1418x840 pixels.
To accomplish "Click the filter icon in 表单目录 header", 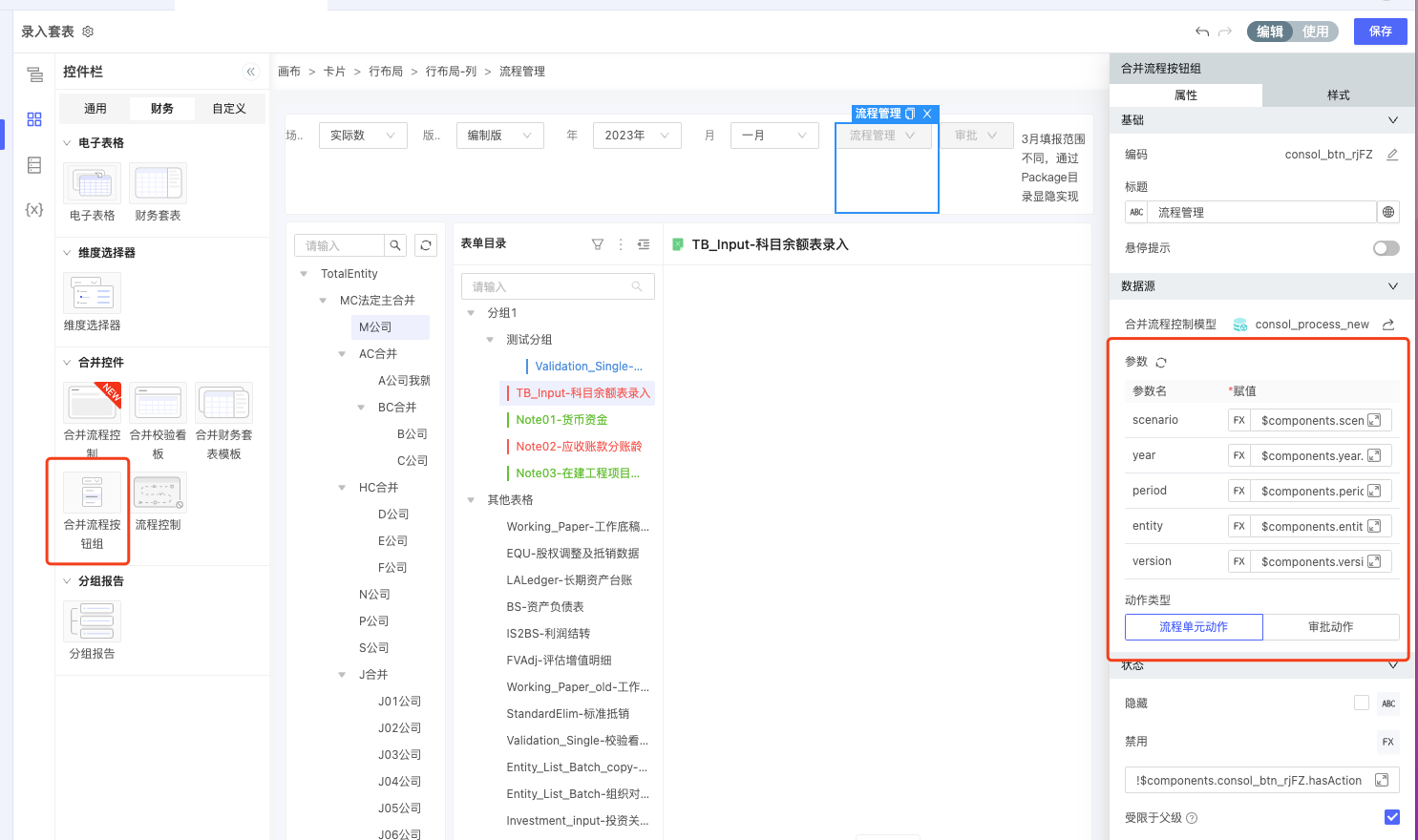I will 598,244.
